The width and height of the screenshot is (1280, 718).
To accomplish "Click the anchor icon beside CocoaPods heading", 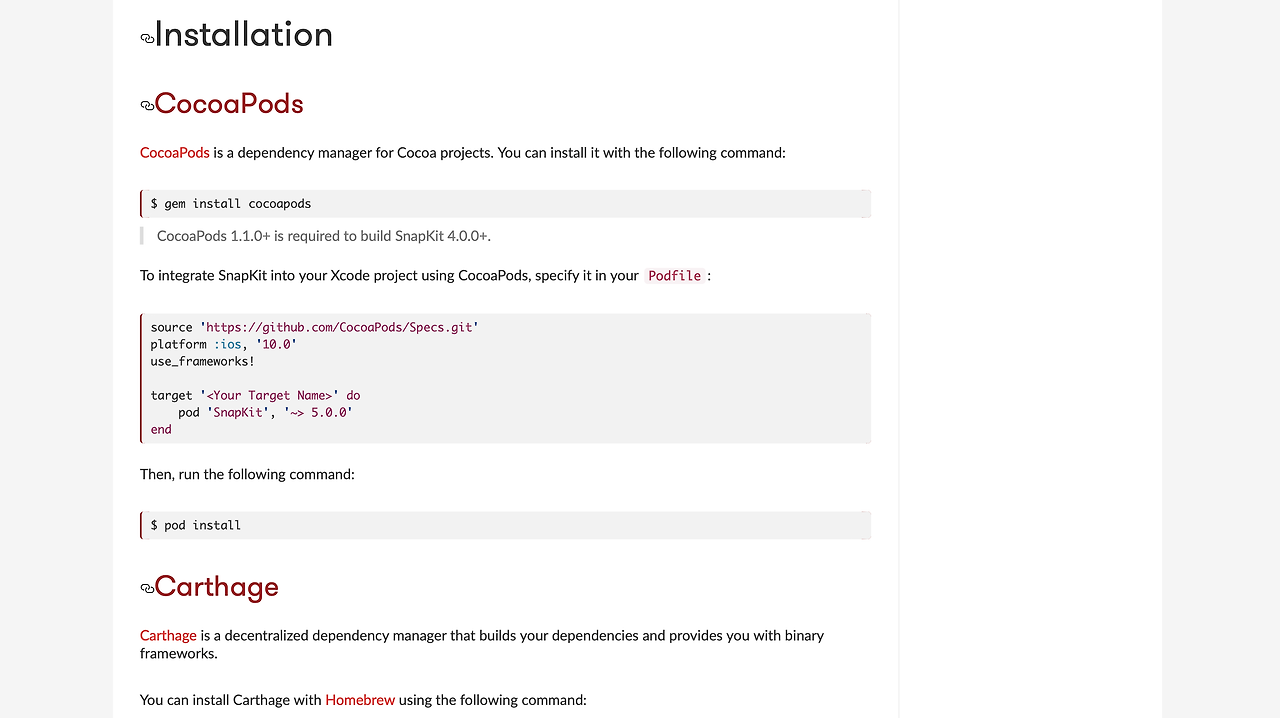I will pos(147,105).
